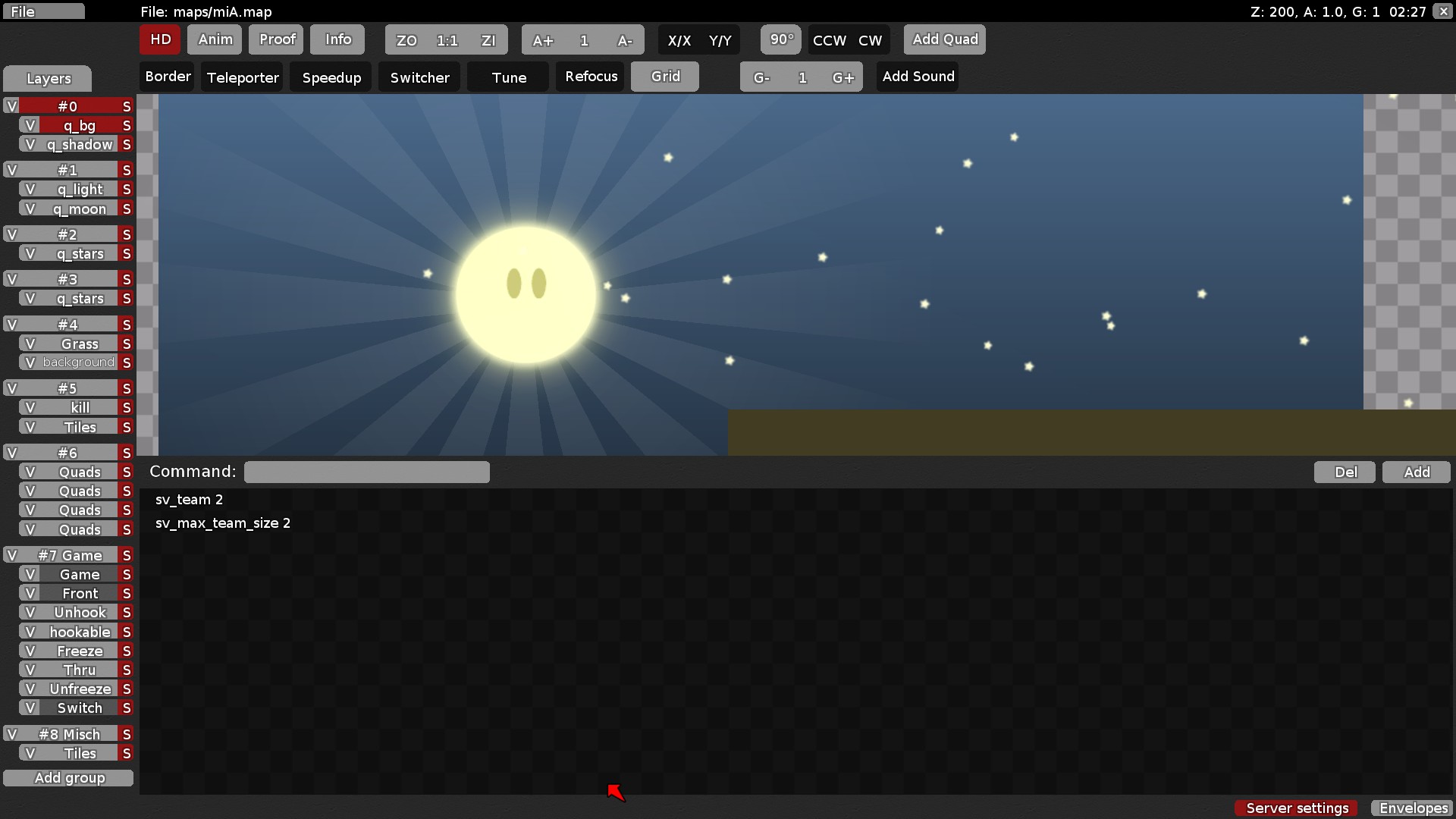1456x819 pixels.
Task: Rotate counter-clockwise with CCW button
Action: [x=829, y=40]
